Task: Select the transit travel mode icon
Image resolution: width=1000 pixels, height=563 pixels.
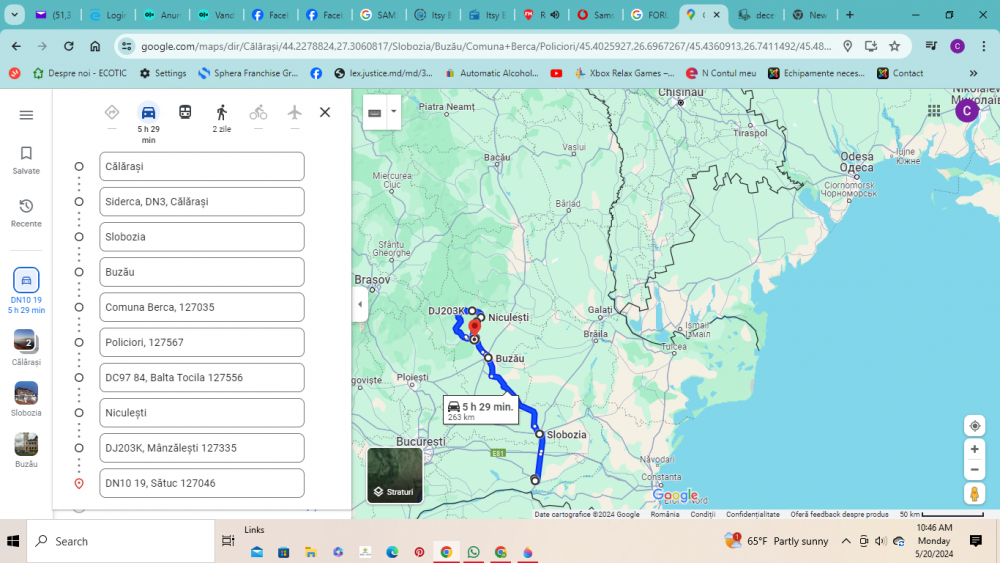Action: 185,113
